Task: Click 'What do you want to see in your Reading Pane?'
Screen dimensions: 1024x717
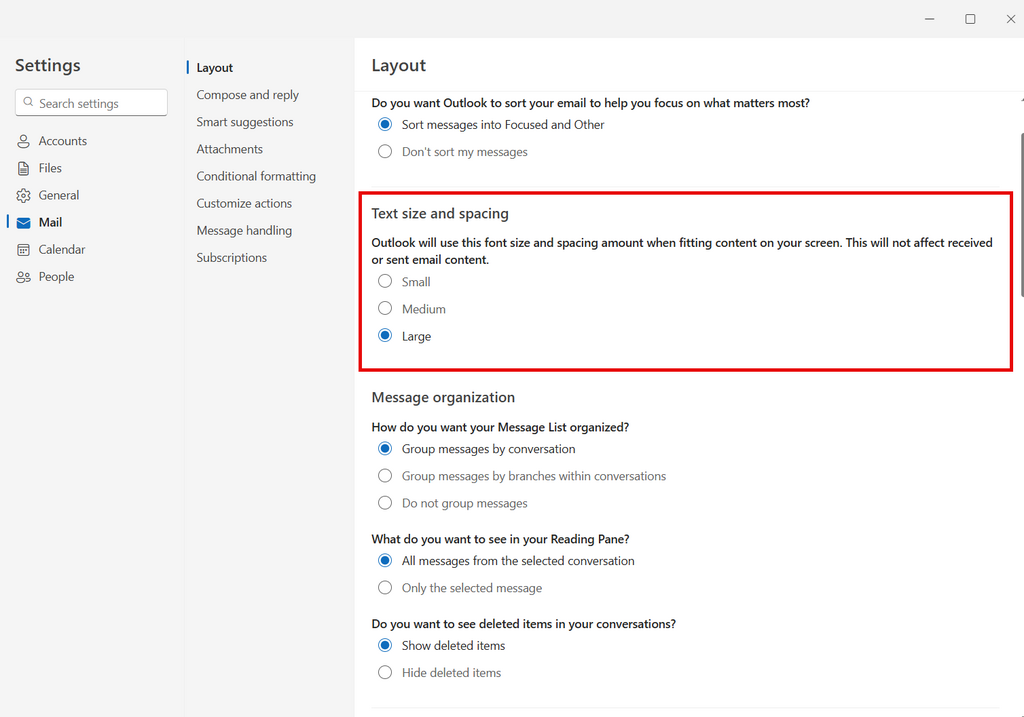Action: point(500,539)
